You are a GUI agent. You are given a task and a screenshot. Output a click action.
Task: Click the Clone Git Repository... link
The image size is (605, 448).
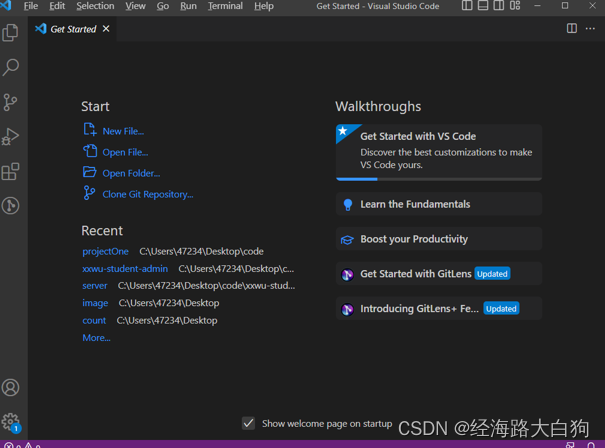(x=148, y=194)
